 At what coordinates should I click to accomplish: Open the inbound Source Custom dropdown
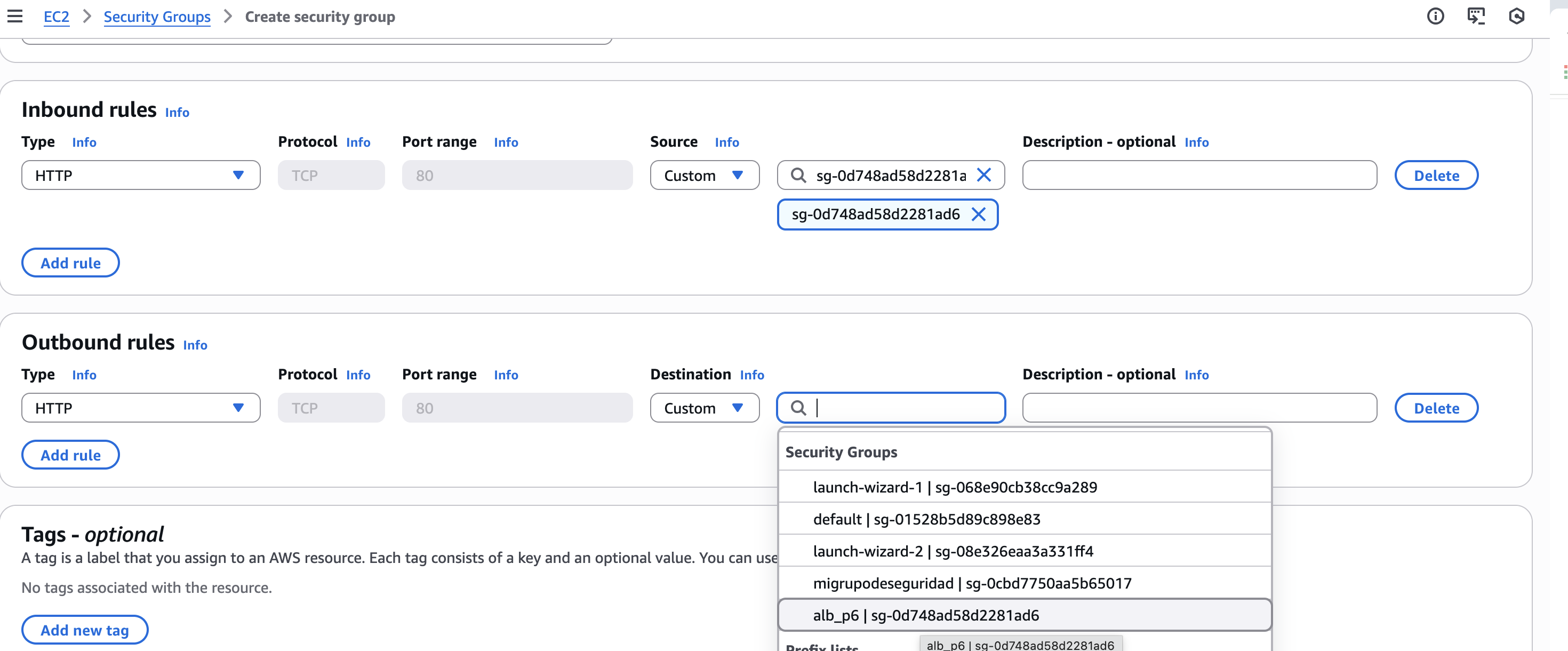tap(704, 176)
